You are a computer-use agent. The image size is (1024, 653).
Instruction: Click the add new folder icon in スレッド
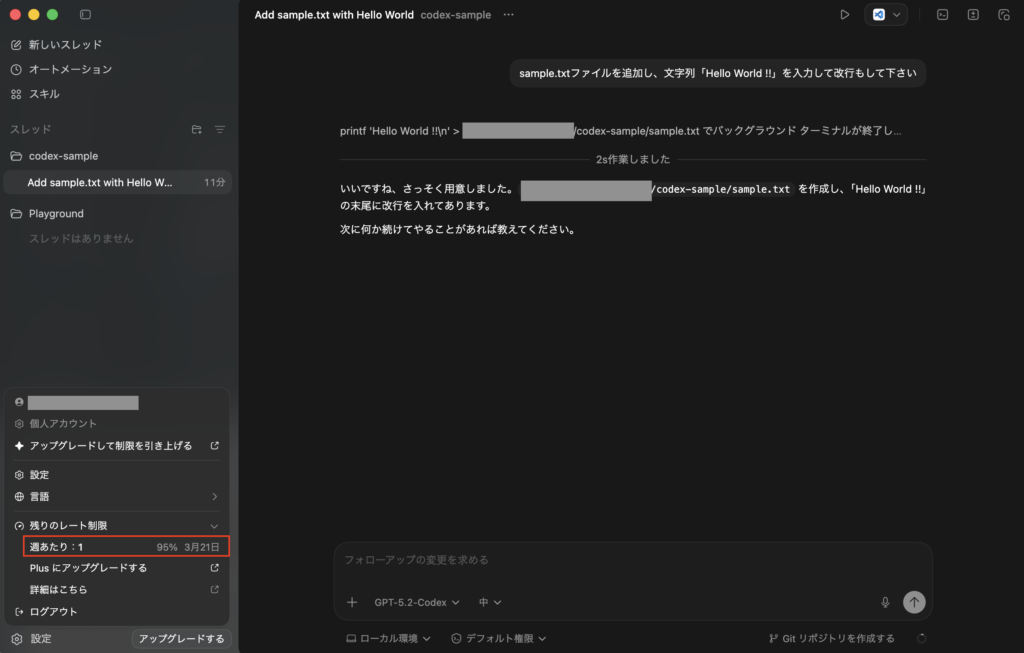click(x=196, y=130)
